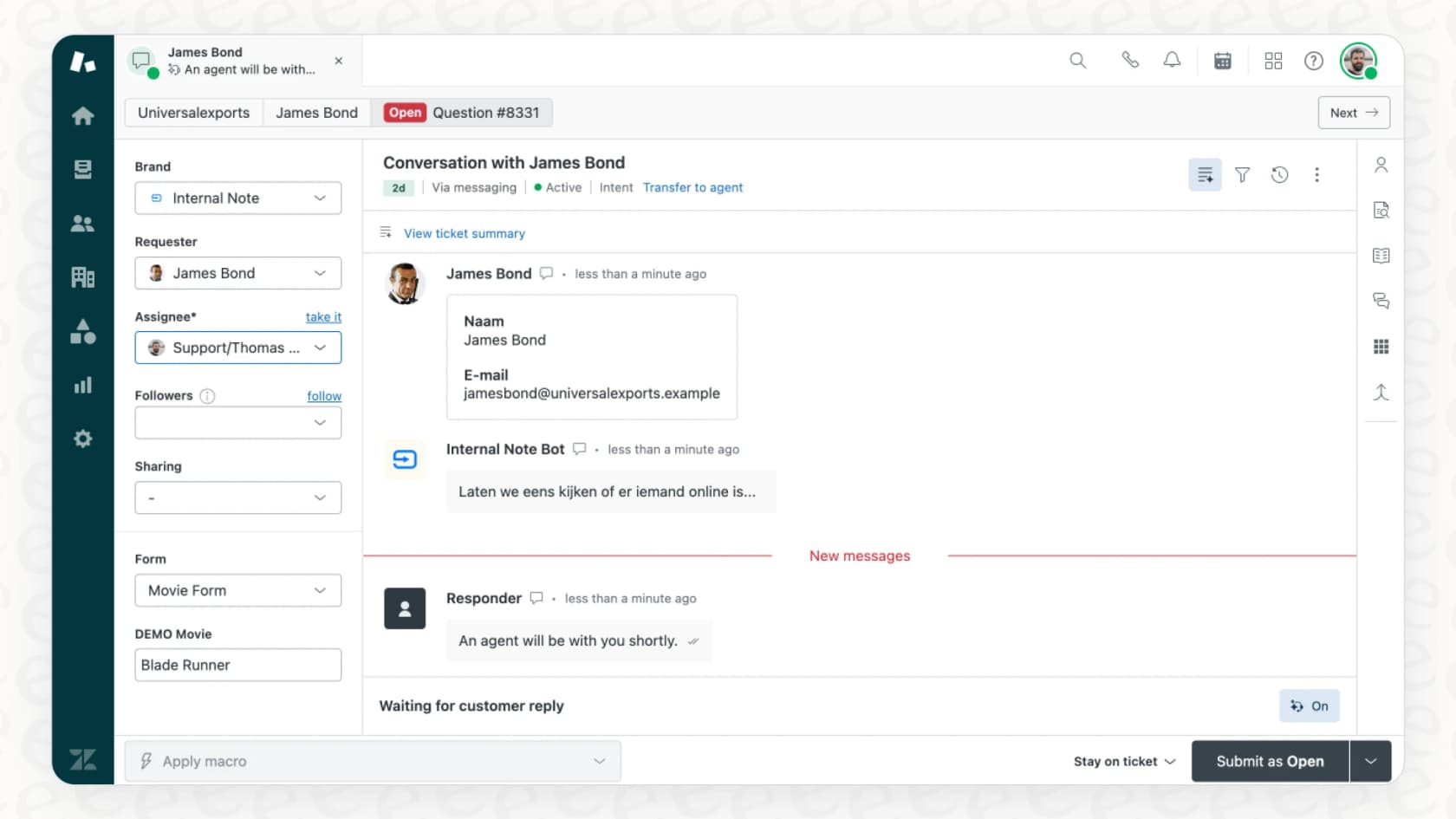
Task: Show ticket events history icon
Action: click(1279, 175)
